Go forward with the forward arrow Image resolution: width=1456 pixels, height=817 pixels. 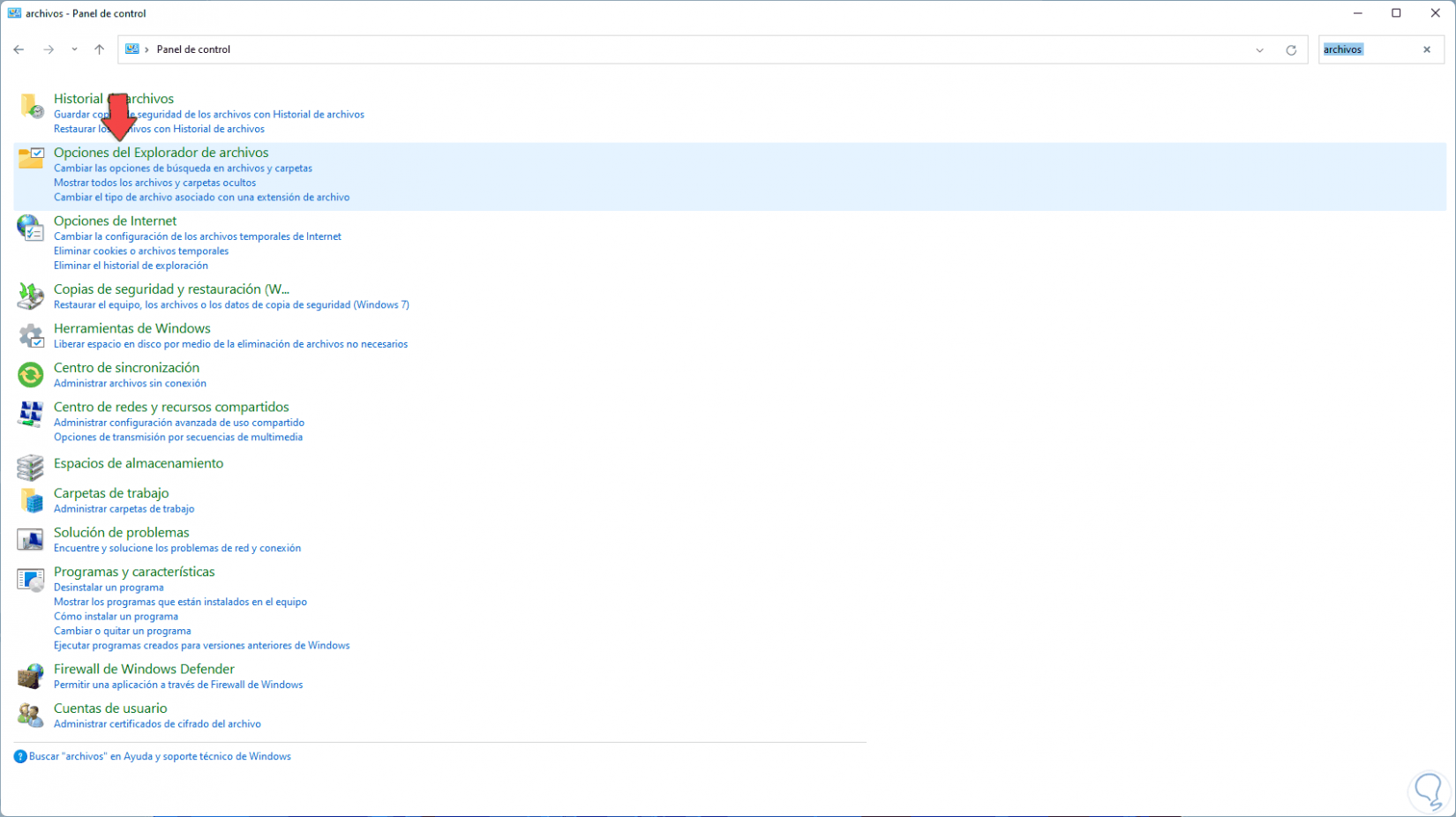click(49, 49)
